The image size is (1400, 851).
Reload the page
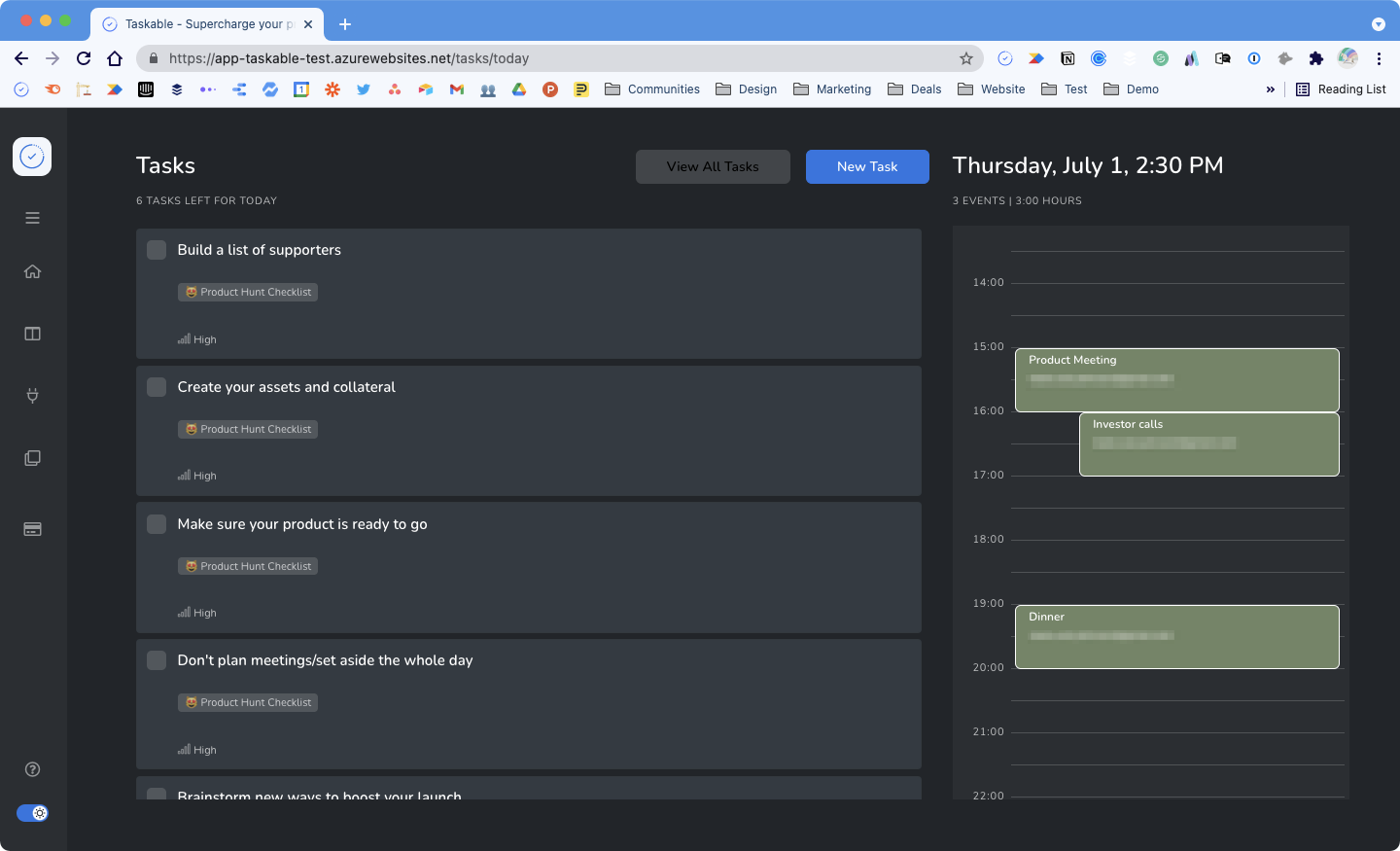[84, 58]
